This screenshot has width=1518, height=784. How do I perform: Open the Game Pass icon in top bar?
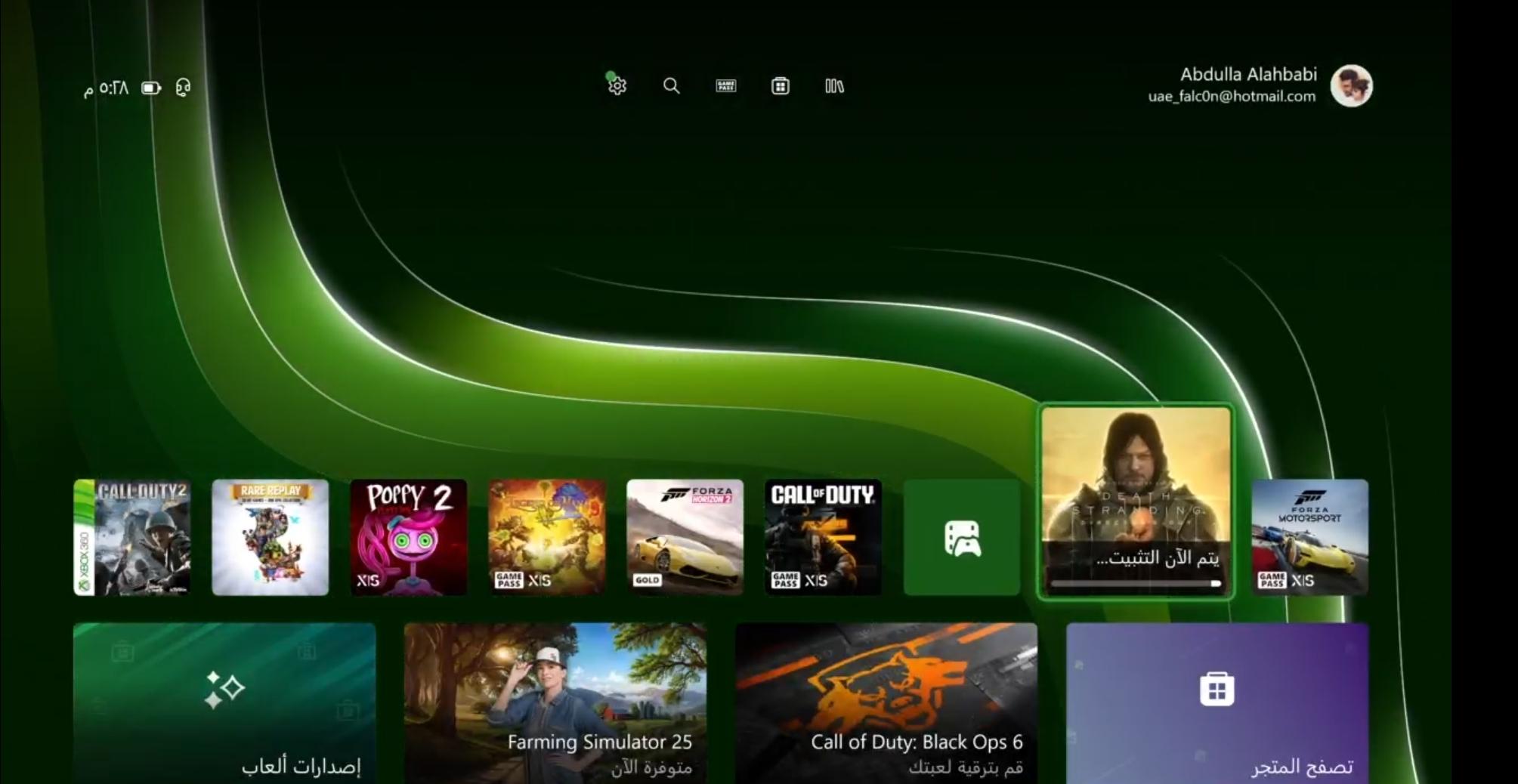click(725, 85)
